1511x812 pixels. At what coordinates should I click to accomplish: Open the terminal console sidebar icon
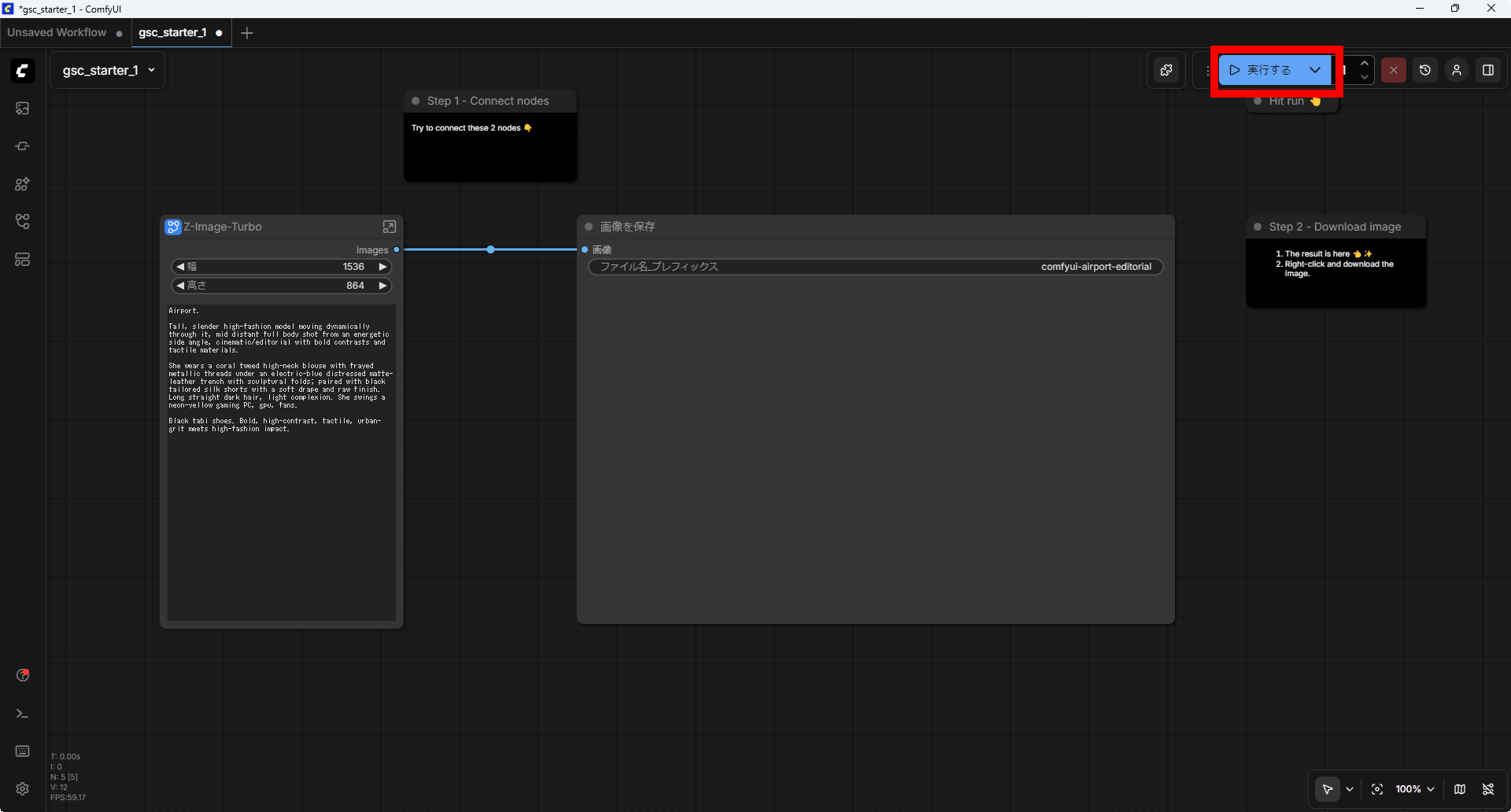tap(22, 714)
